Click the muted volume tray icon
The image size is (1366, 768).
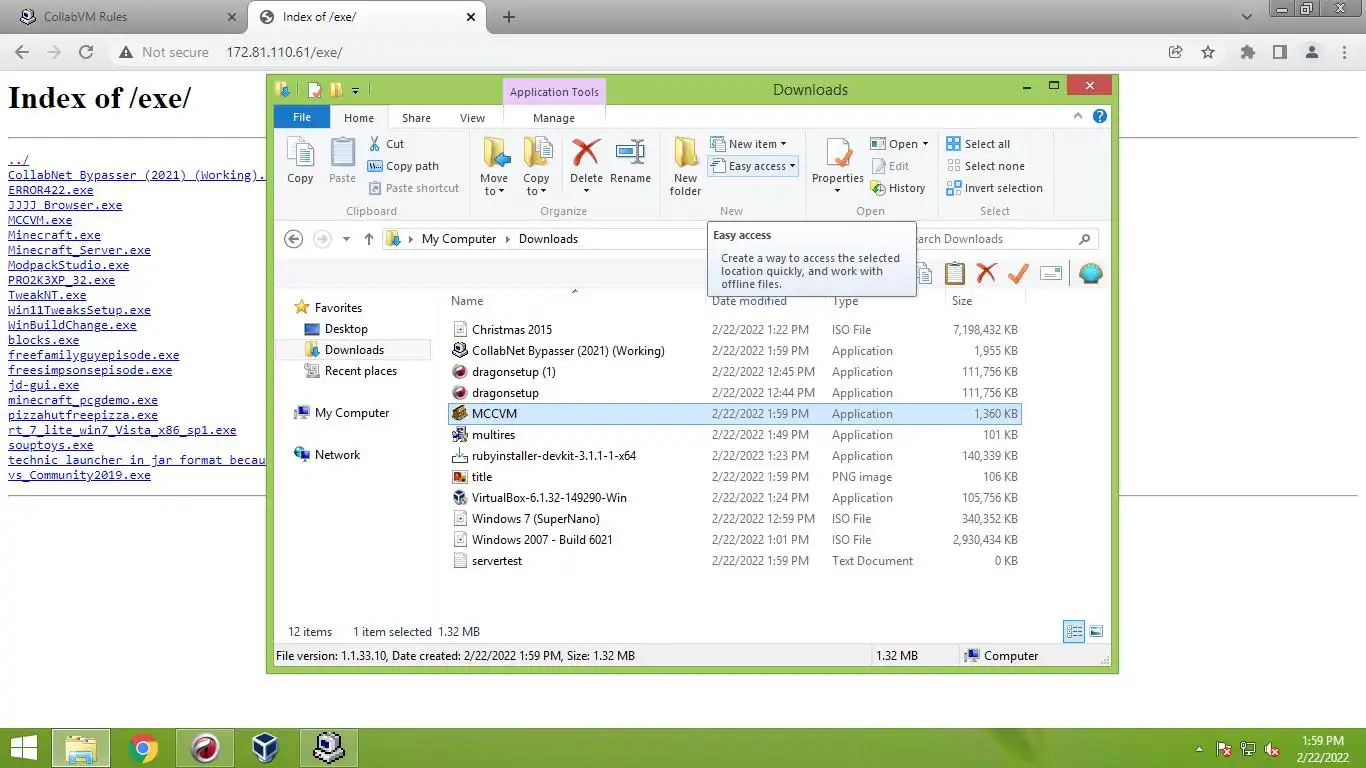[1272, 749]
